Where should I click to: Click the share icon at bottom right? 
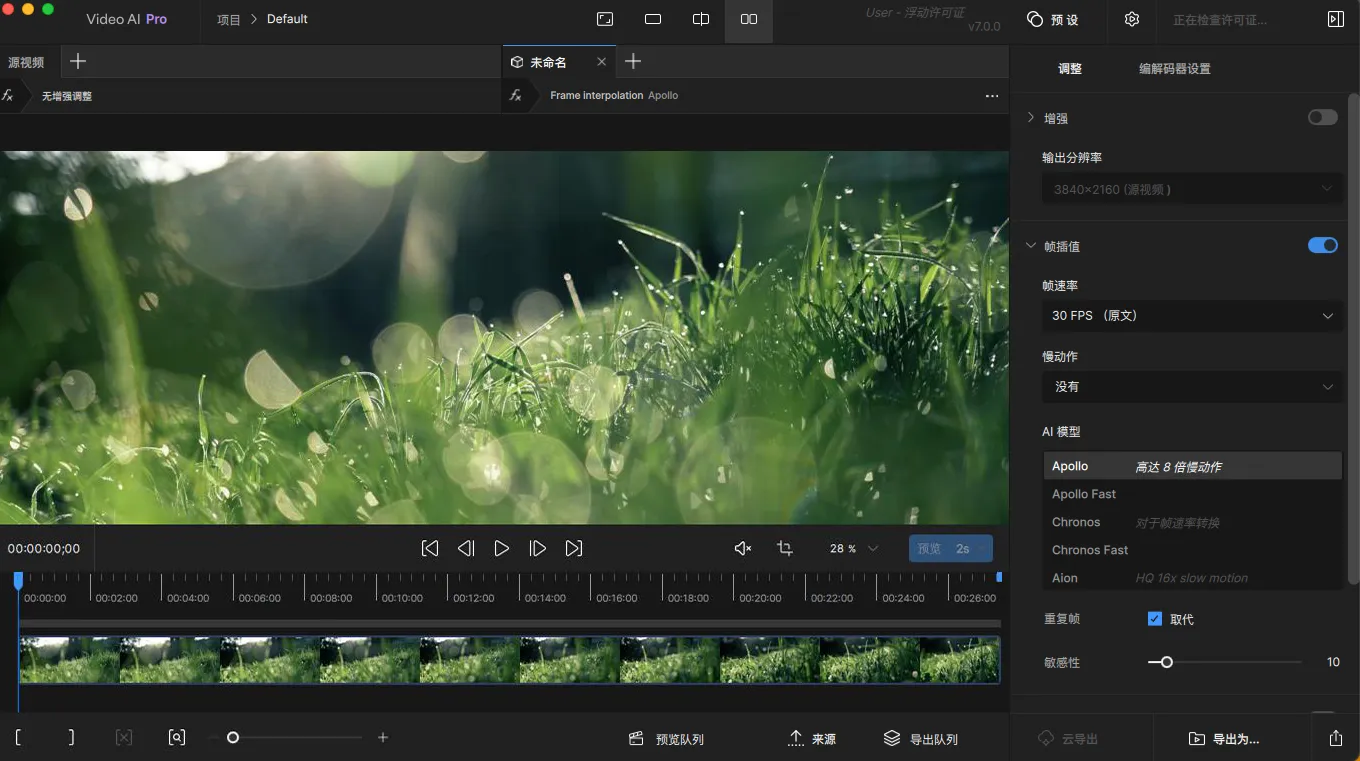[x=1336, y=738]
